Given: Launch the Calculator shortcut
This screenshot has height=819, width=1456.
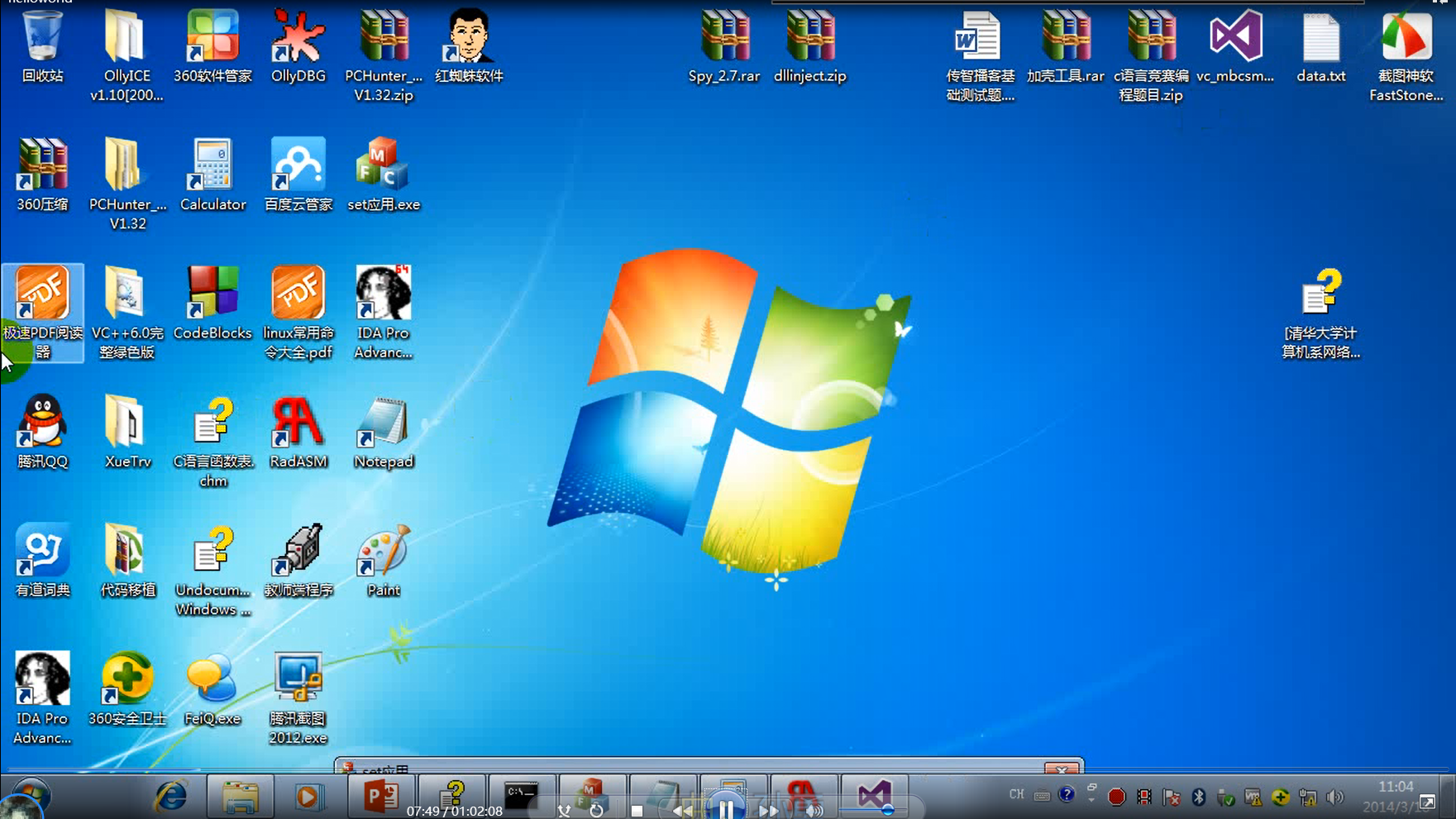Looking at the screenshot, I should pos(212,175).
